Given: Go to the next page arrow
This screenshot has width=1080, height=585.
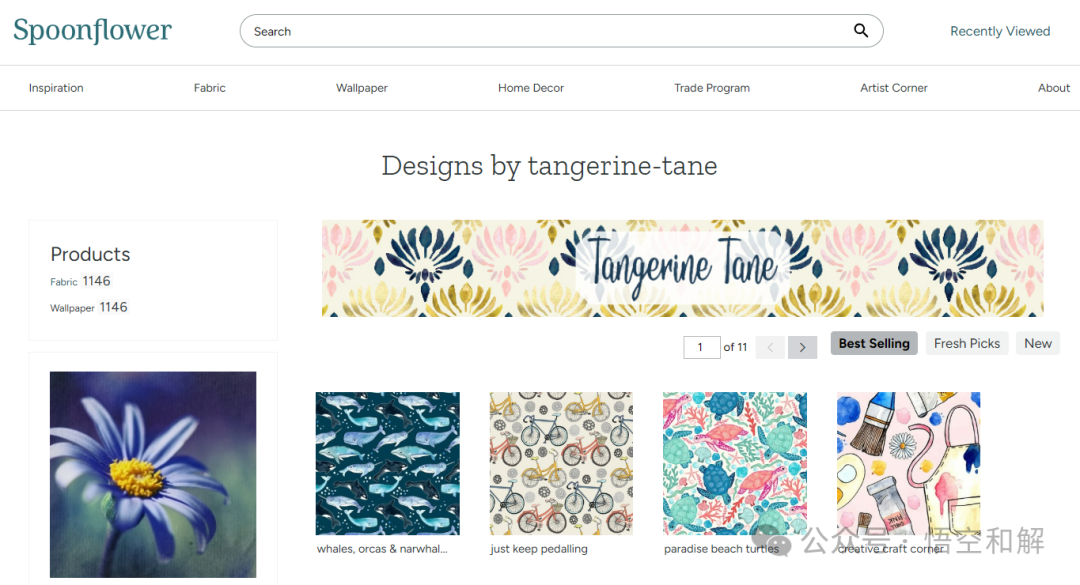Looking at the screenshot, I should tap(802, 347).
